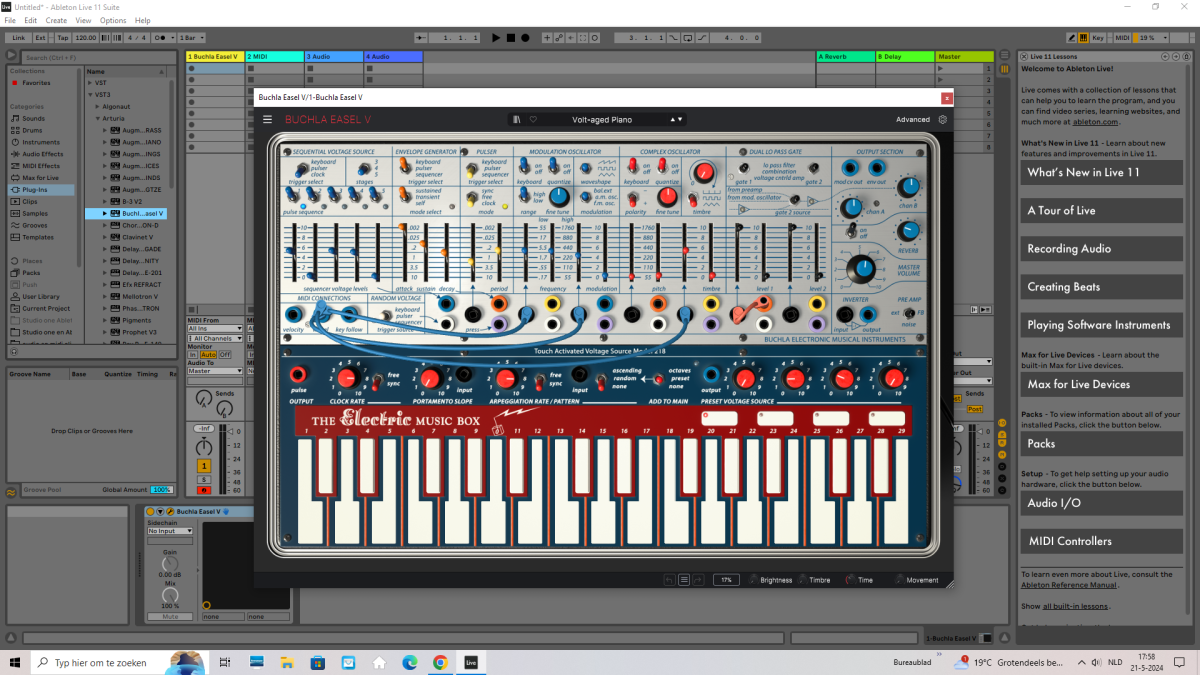The height and width of the screenshot is (675, 1200).
Task: Expand the Algonaut folder
Action: click(x=98, y=105)
